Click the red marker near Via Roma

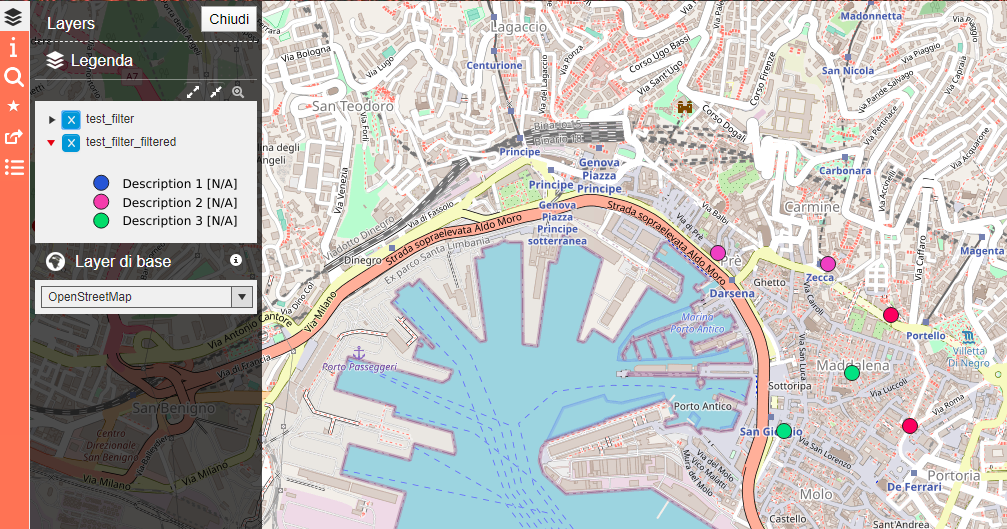(909, 426)
